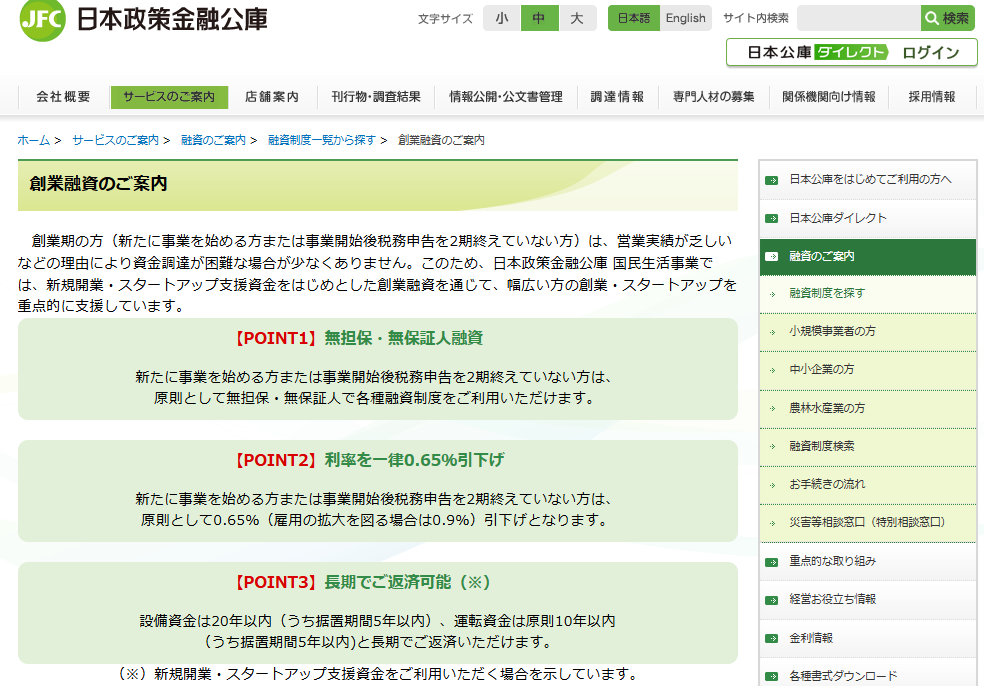Open 日本公庫ダイレクト ログイン button
The width and height of the screenshot is (984, 686).
(x=851, y=53)
